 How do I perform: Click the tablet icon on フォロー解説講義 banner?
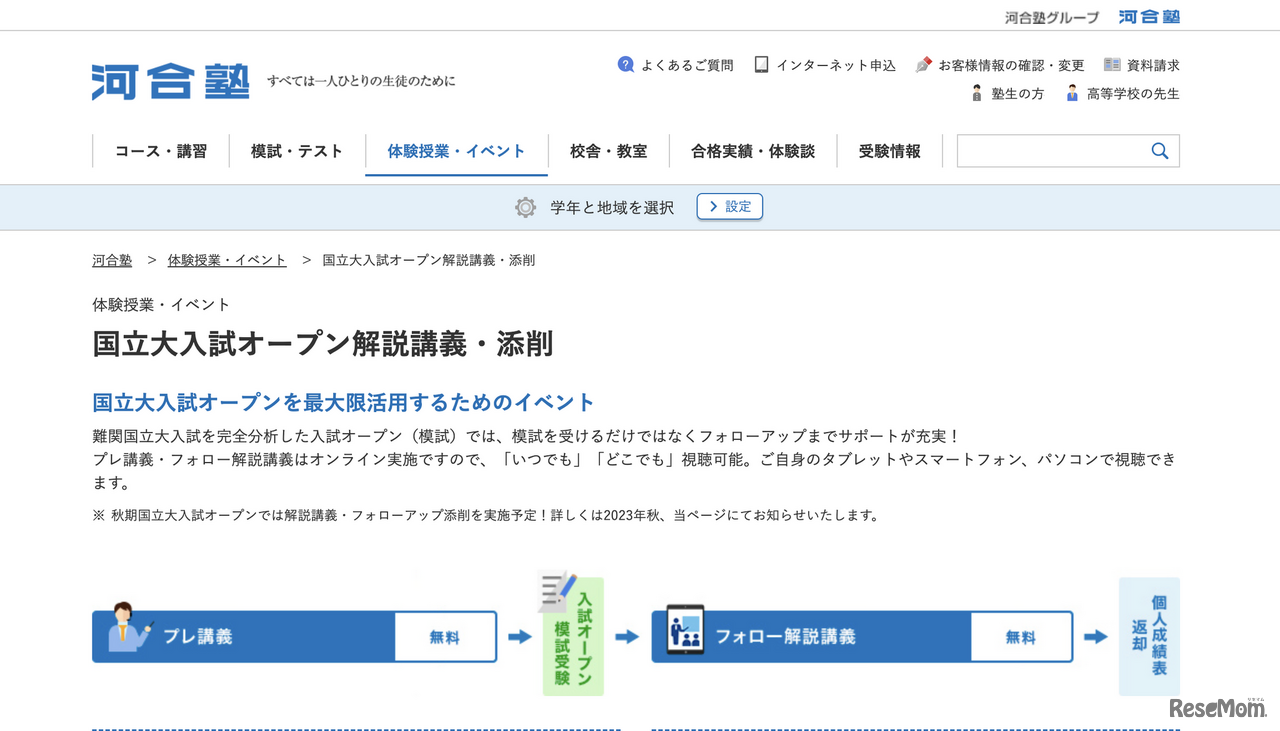pos(684,629)
